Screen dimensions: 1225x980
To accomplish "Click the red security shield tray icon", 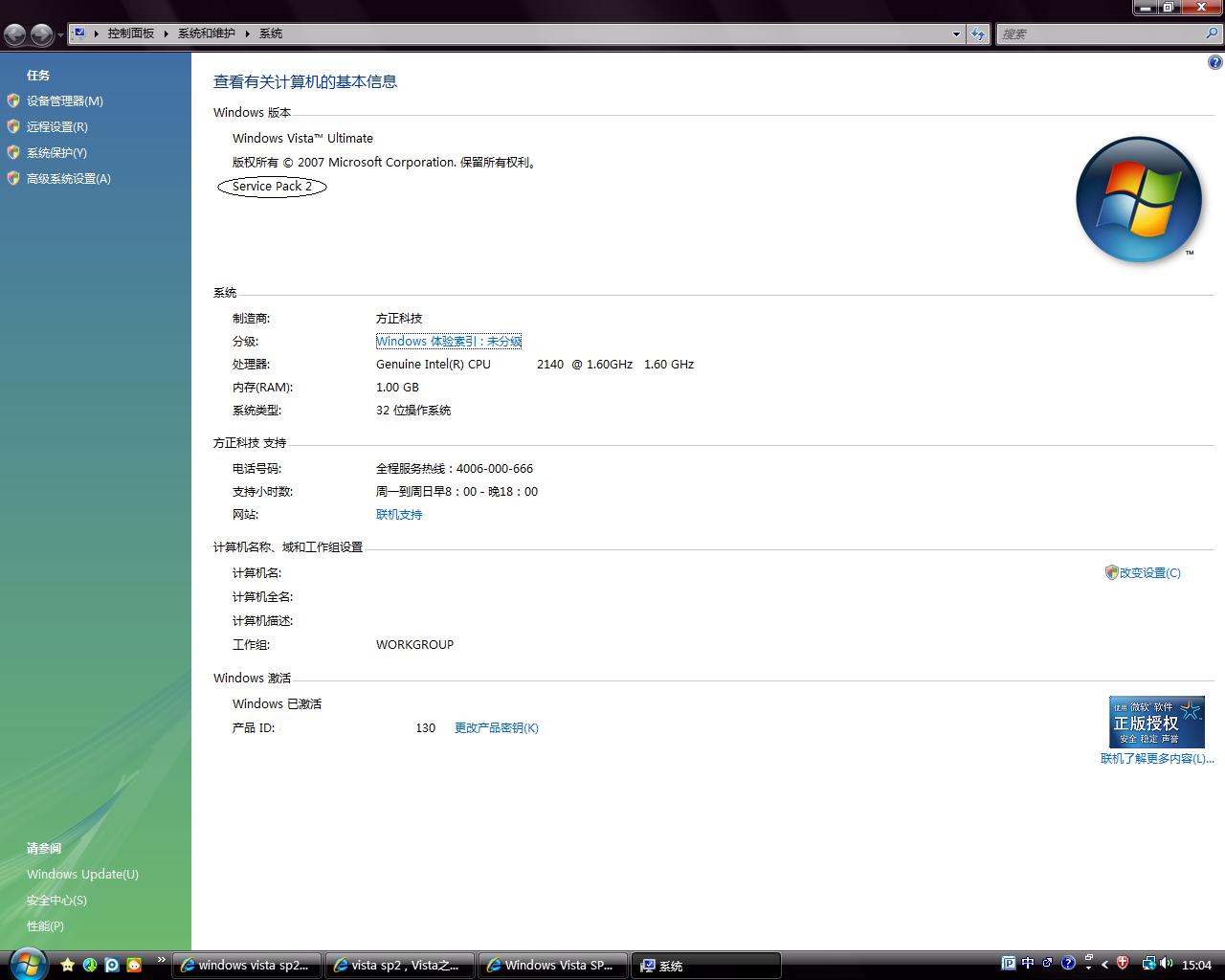I will (1123, 964).
